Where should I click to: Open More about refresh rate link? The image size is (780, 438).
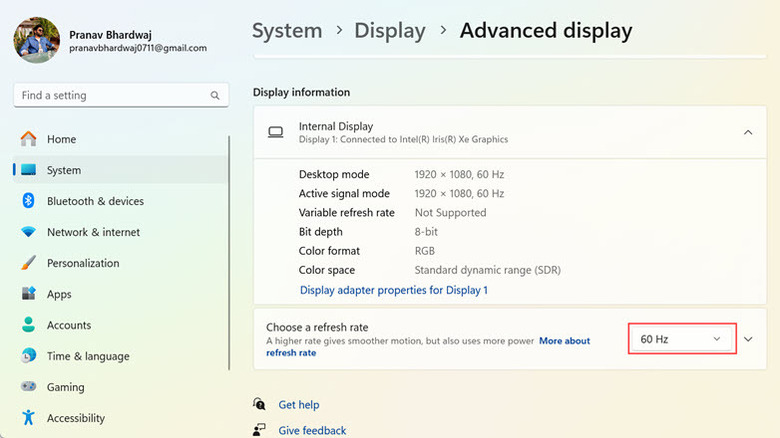(564, 341)
